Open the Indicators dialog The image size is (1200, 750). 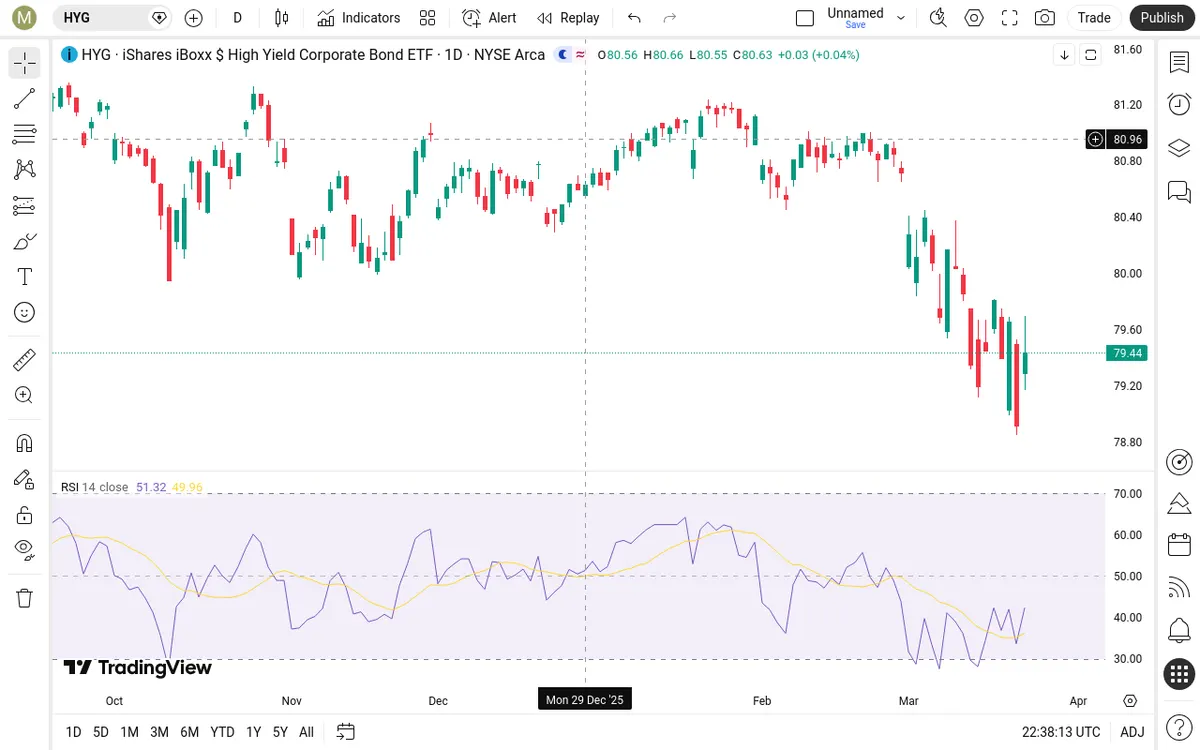pos(359,17)
